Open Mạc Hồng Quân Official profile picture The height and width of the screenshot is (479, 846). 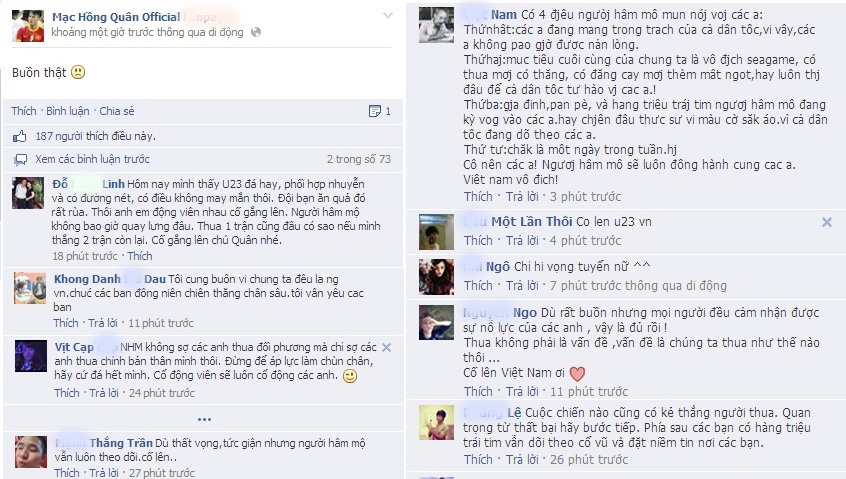[28, 25]
